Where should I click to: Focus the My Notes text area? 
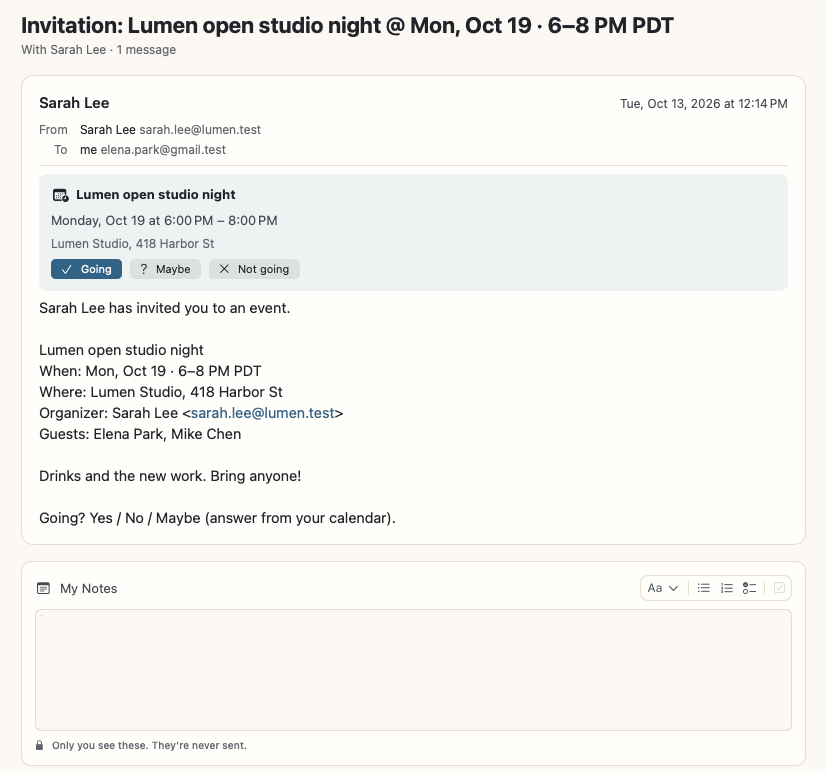coord(414,670)
